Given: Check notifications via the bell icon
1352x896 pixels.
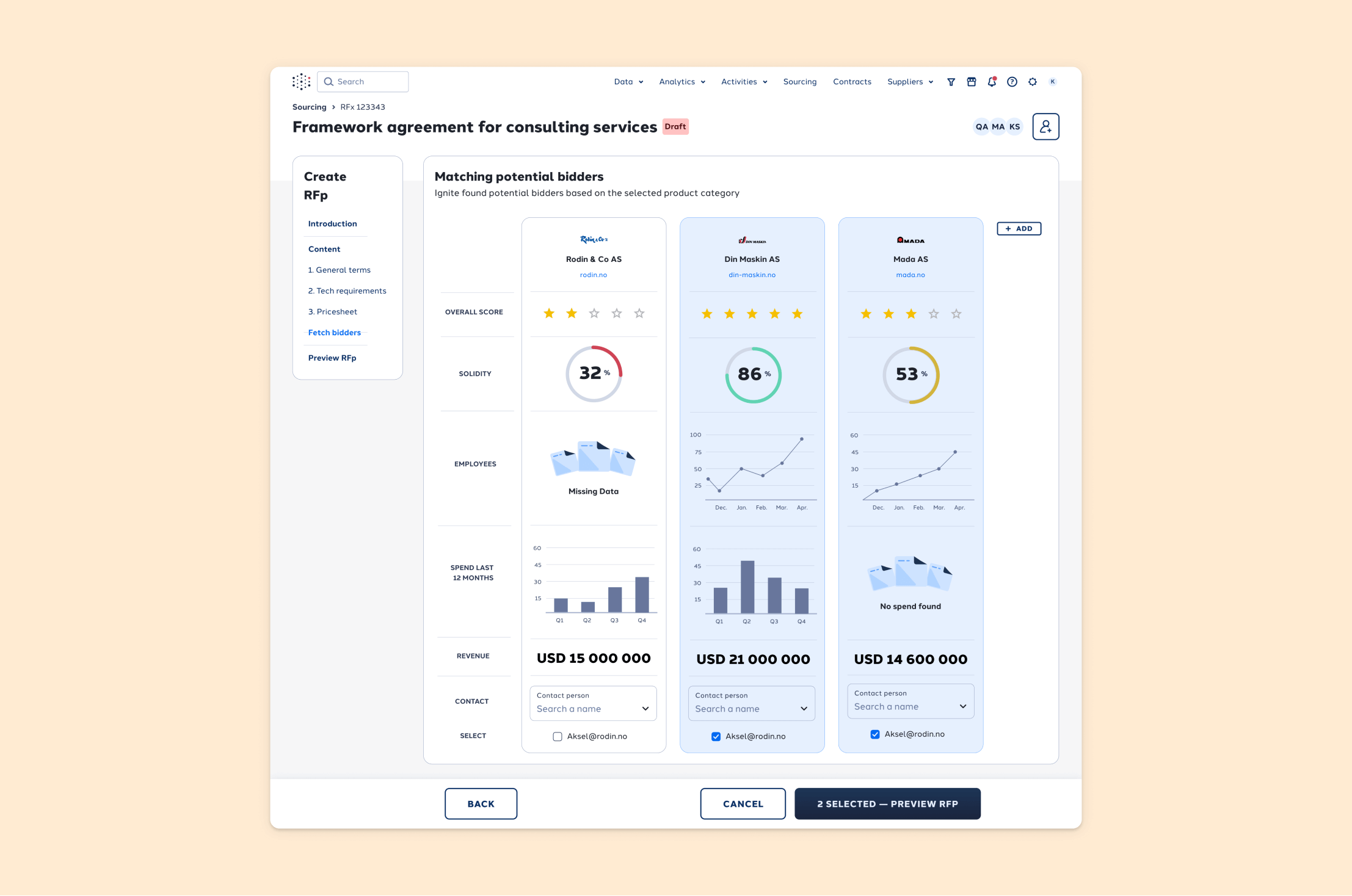Looking at the screenshot, I should pyautogui.click(x=992, y=82).
